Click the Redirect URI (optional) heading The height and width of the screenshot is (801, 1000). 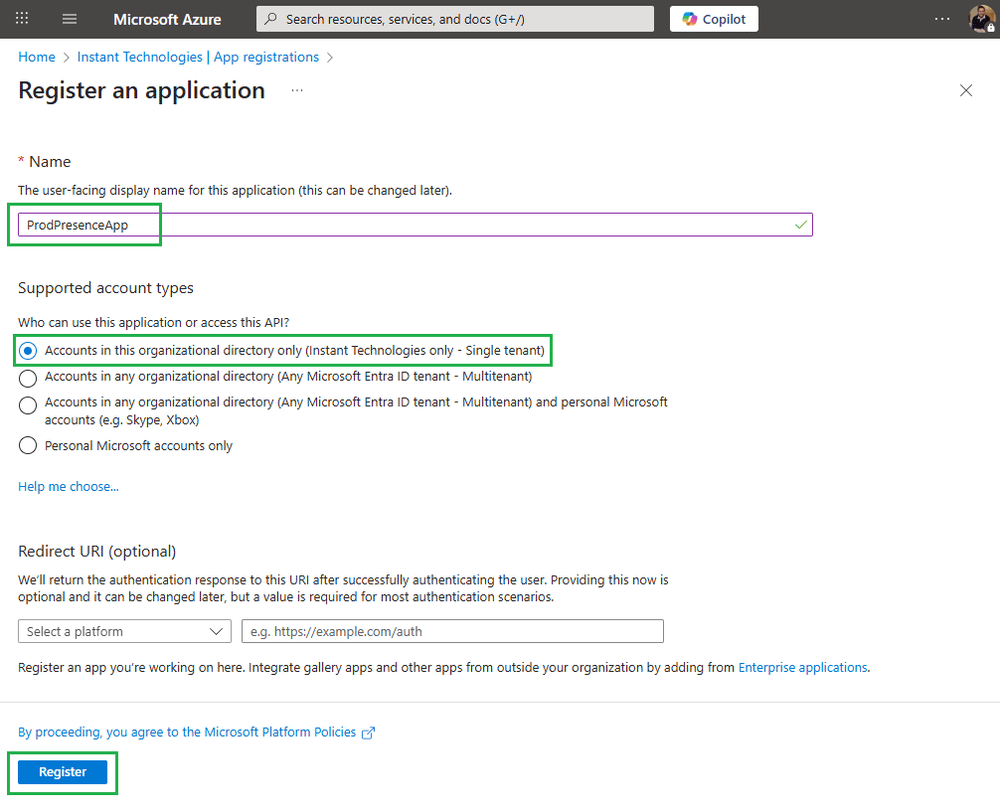tap(97, 551)
